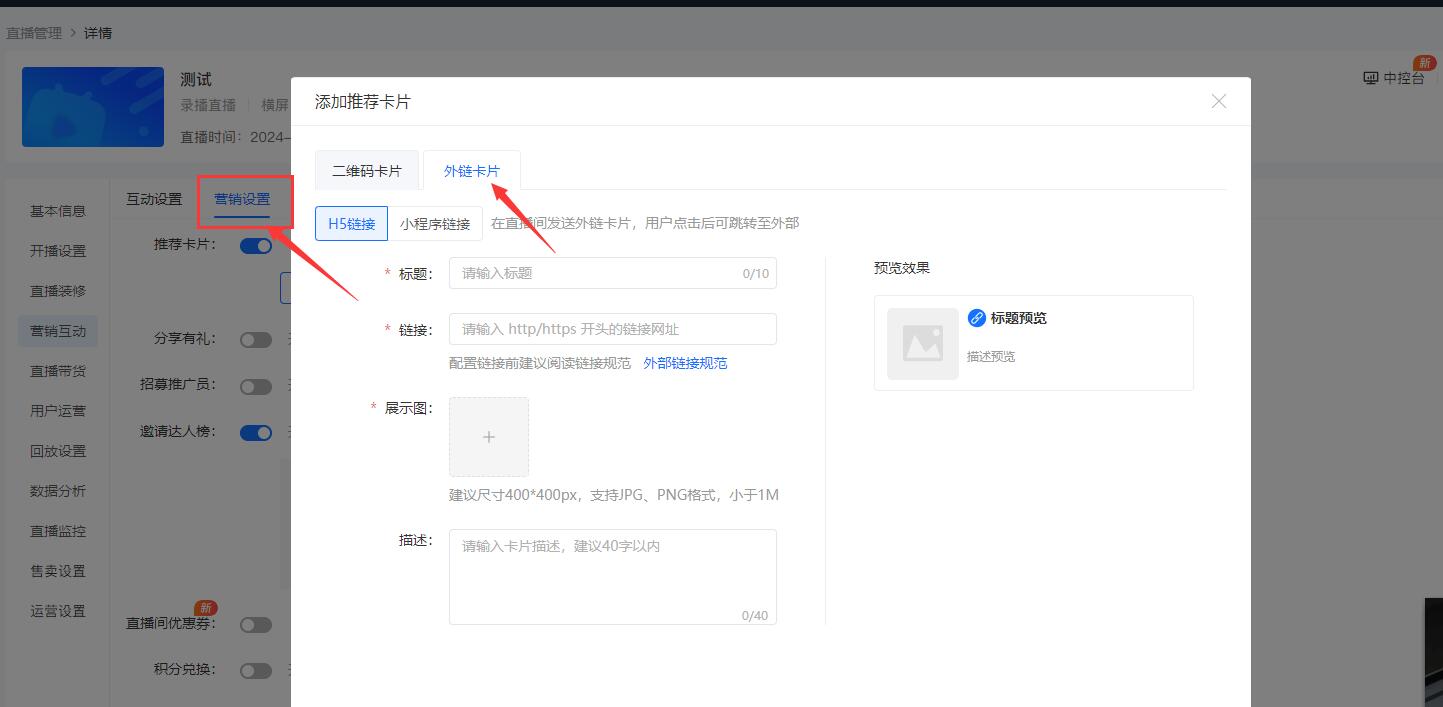
Task: Click the image placeholder icon in preview card
Action: tap(921, 343)
